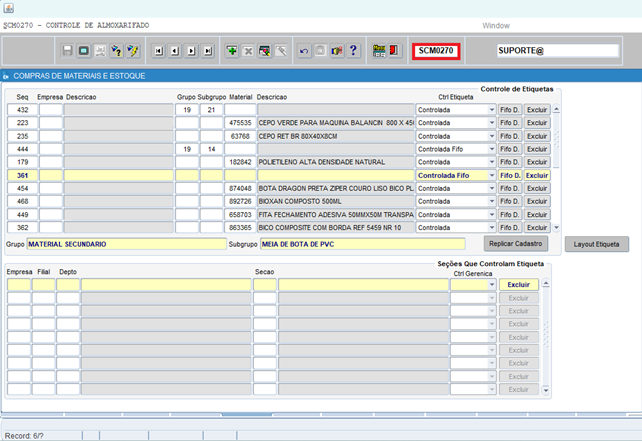Viewport: 642px width, 441px height.
Task: Click the clear record eraser icon
Action: (281, 51)
